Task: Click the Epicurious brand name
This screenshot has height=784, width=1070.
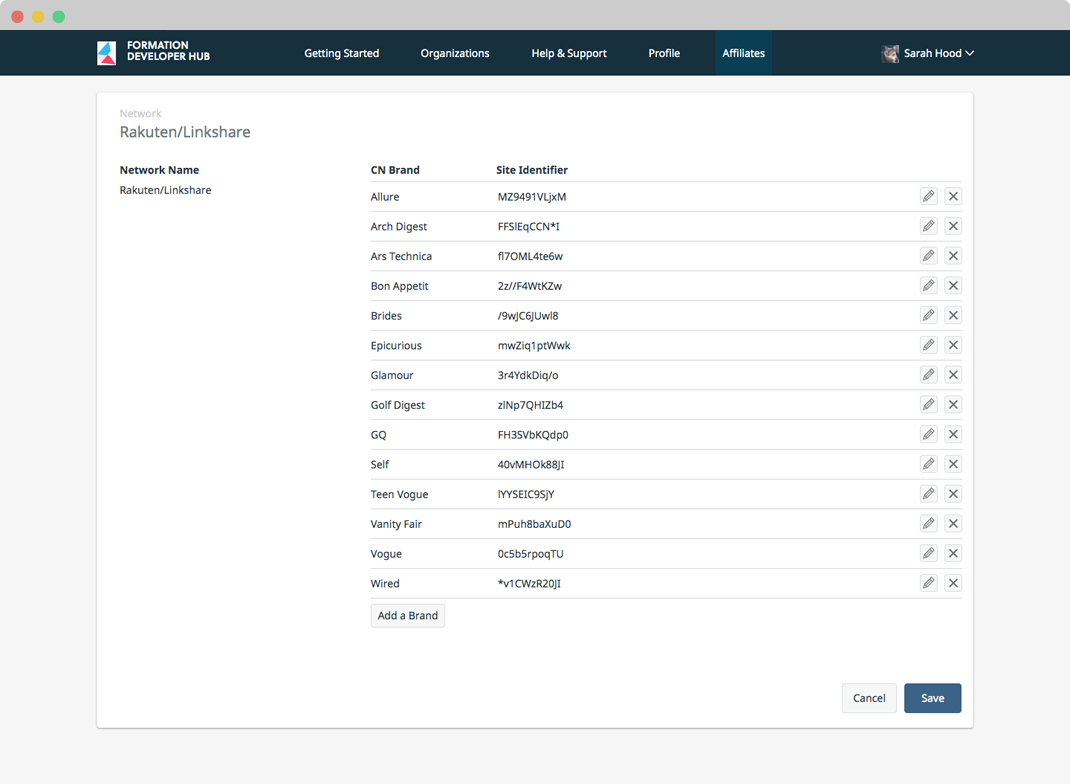Action: (x=396, y=345)
